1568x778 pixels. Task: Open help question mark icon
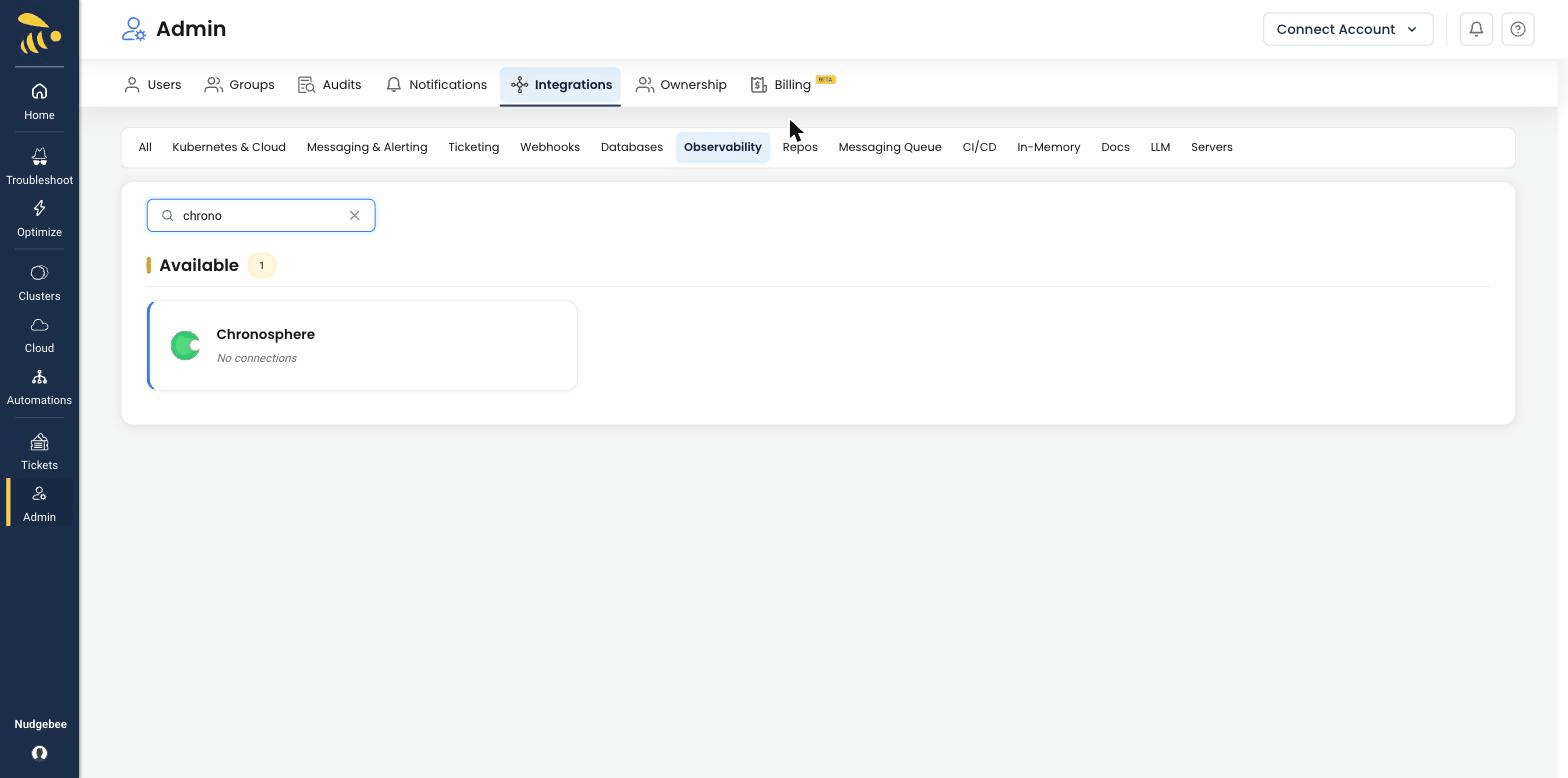coord(1518,29)
